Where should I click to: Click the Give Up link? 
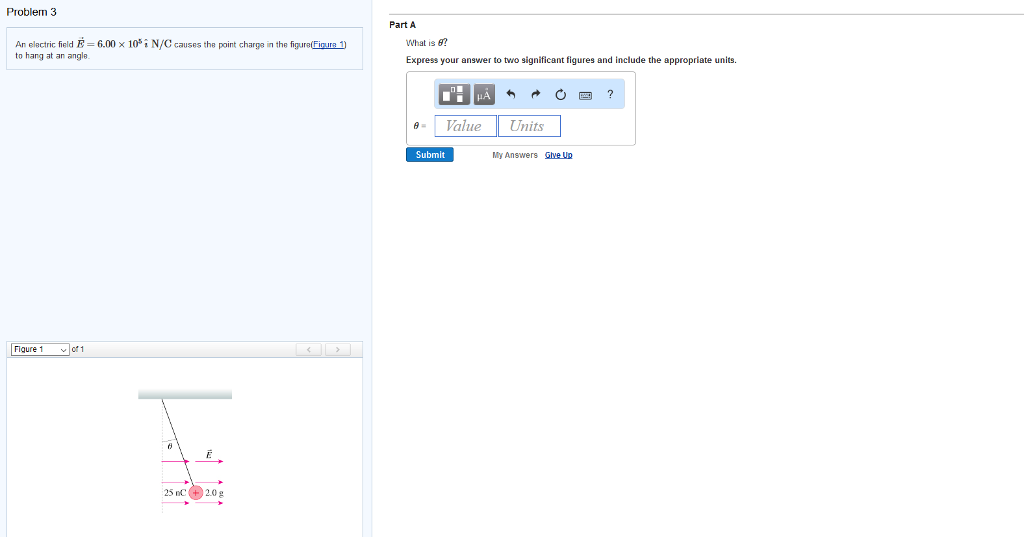pyautogui.click(x=558, y=155)
